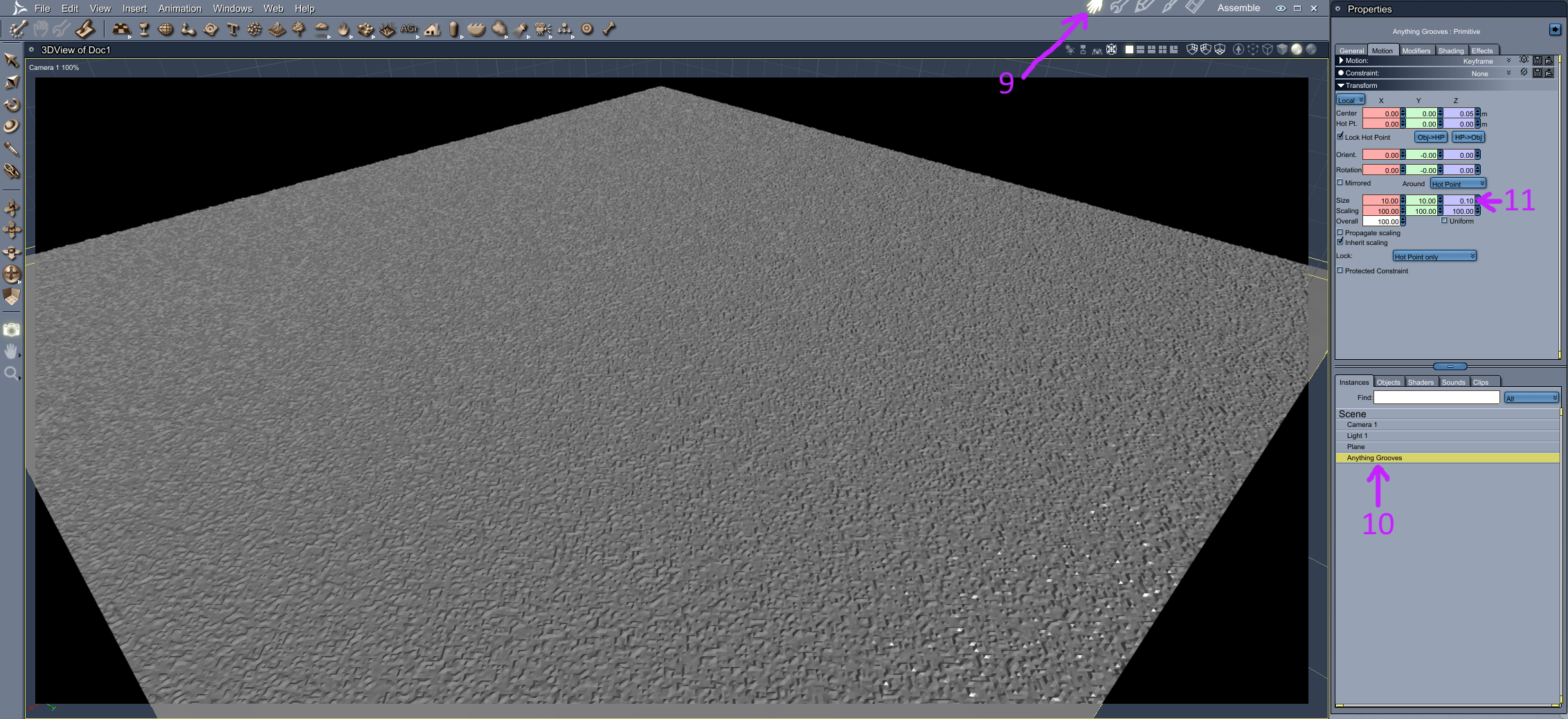The width and height of the screenshot is (1568, 719).
Task: Collapse the Transform section
Action: coord(1341,85)
